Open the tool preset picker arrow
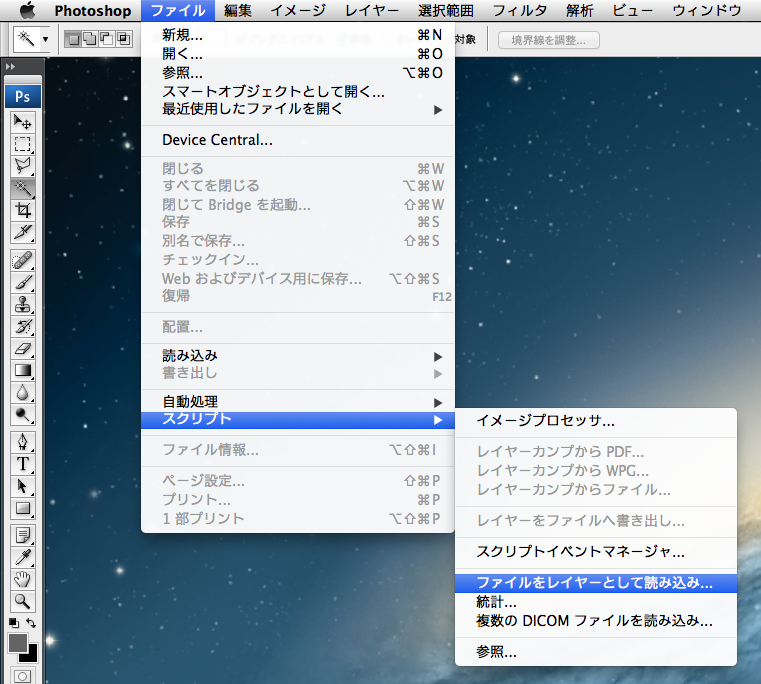761x684 pixels. coord(45,39)
